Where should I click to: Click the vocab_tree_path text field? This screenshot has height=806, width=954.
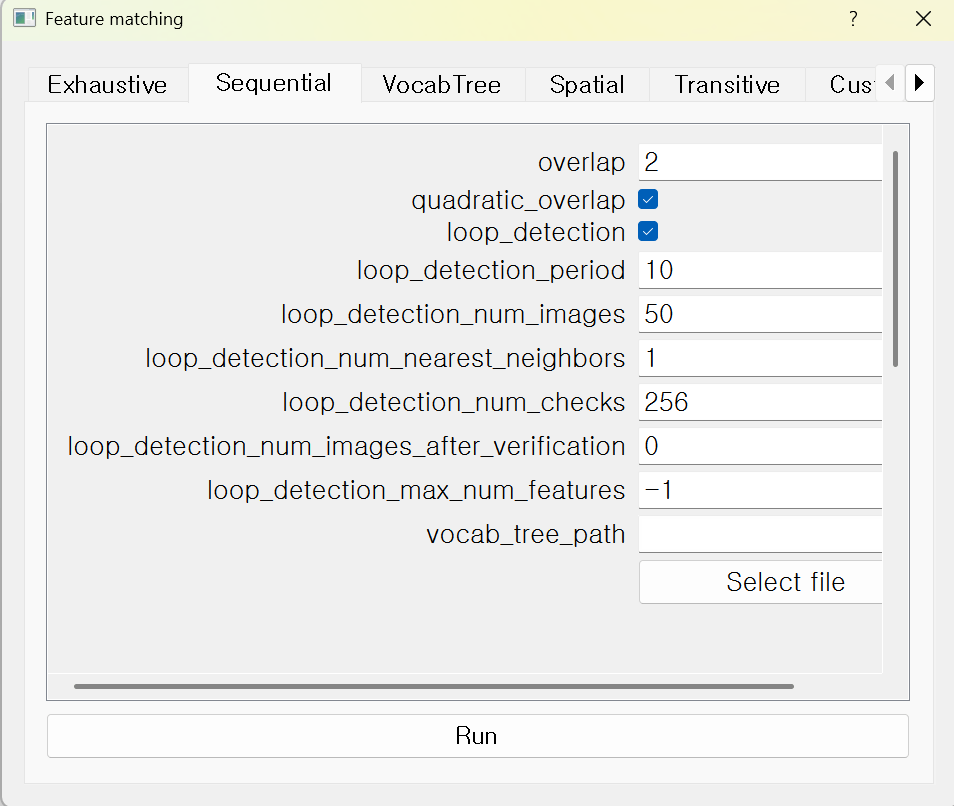760,534
